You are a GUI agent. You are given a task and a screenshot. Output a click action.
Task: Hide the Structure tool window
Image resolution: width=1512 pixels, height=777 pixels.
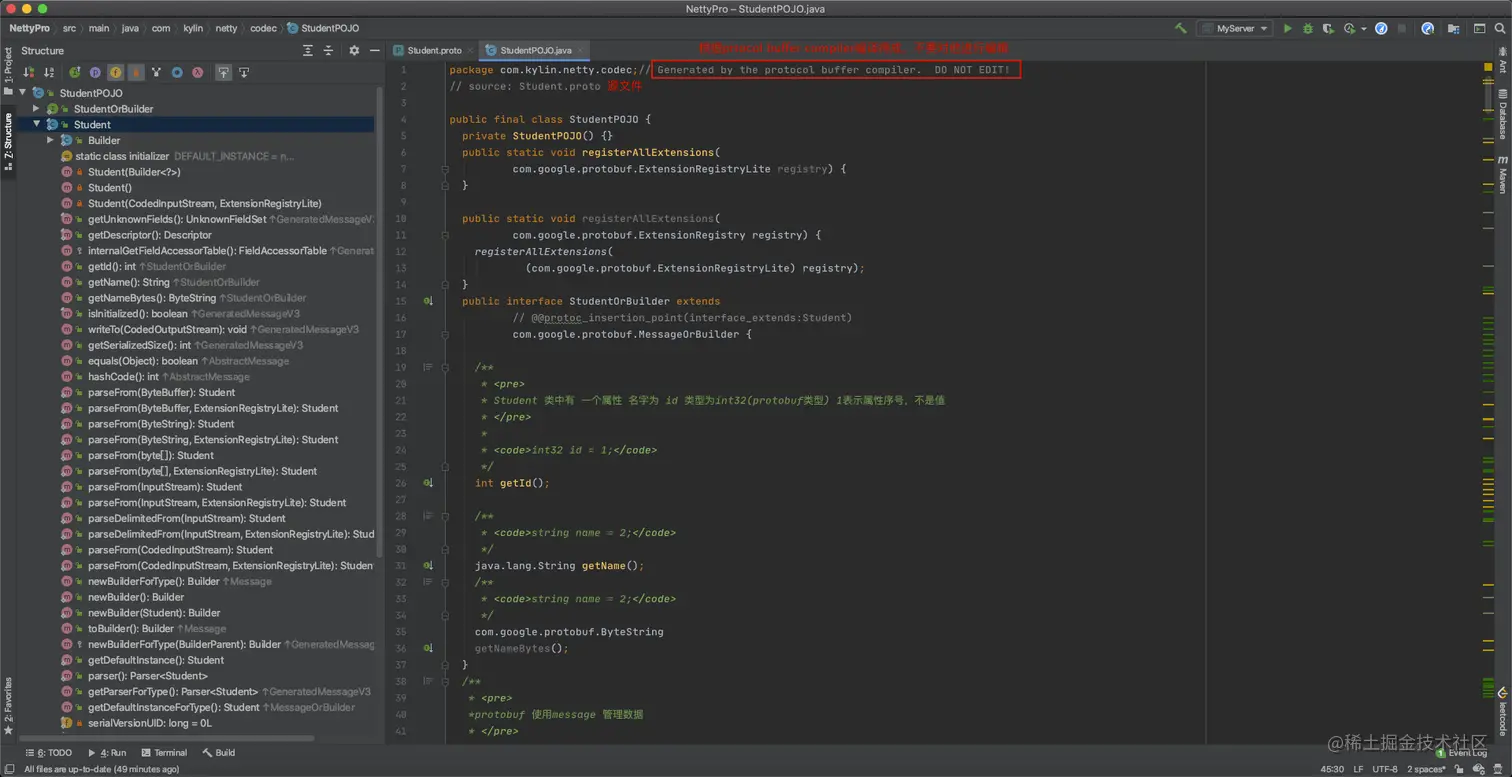coord(375,50)
